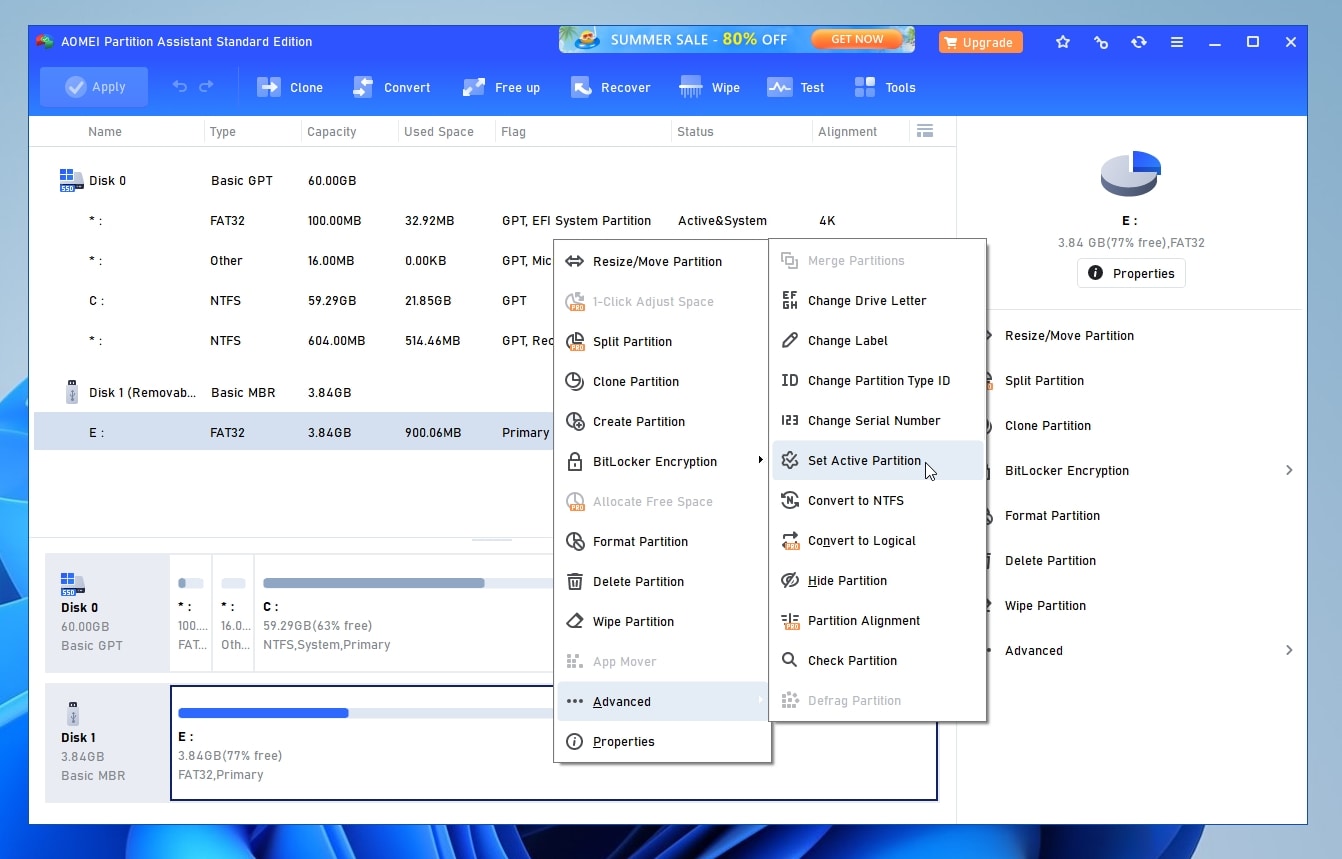The height and width of the screenshot is (859, 1342).
Task: Click GET NOW on the sale banner
Action: click(x=855, y=38)
